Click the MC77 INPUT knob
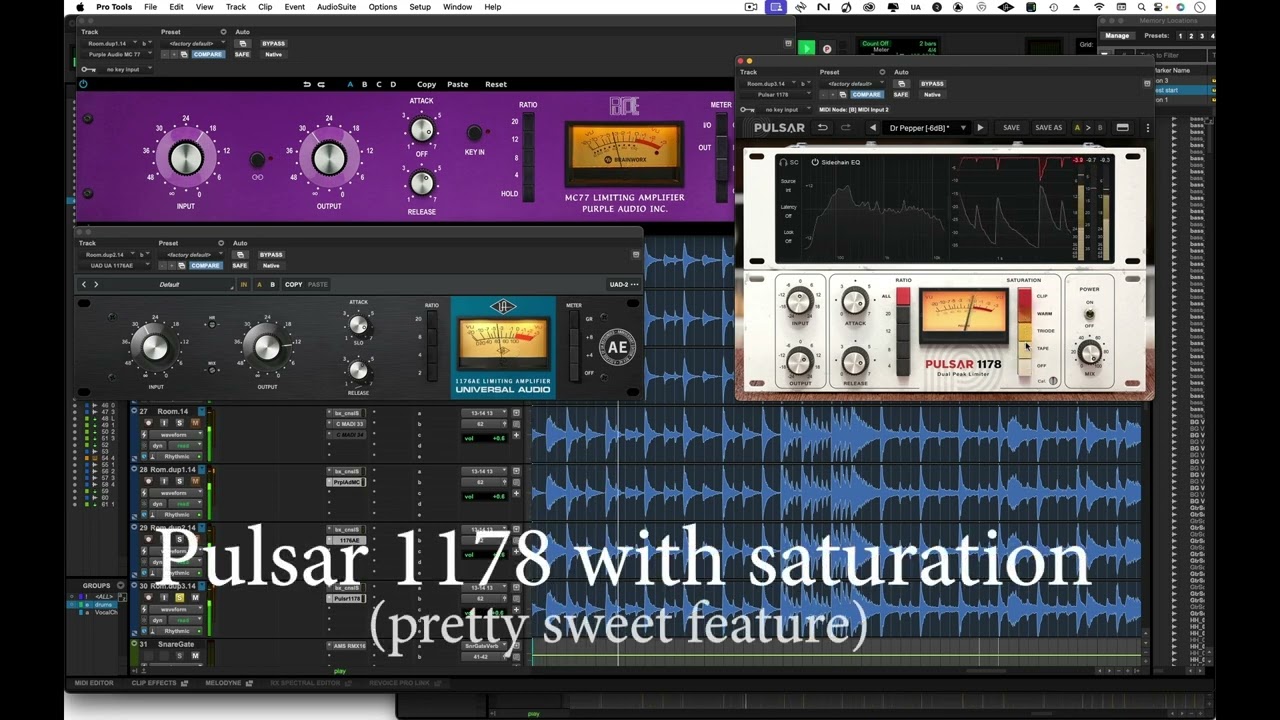The height and width of the screenshot is (720, 1280). pyautogui.click(x=185, y=159)
